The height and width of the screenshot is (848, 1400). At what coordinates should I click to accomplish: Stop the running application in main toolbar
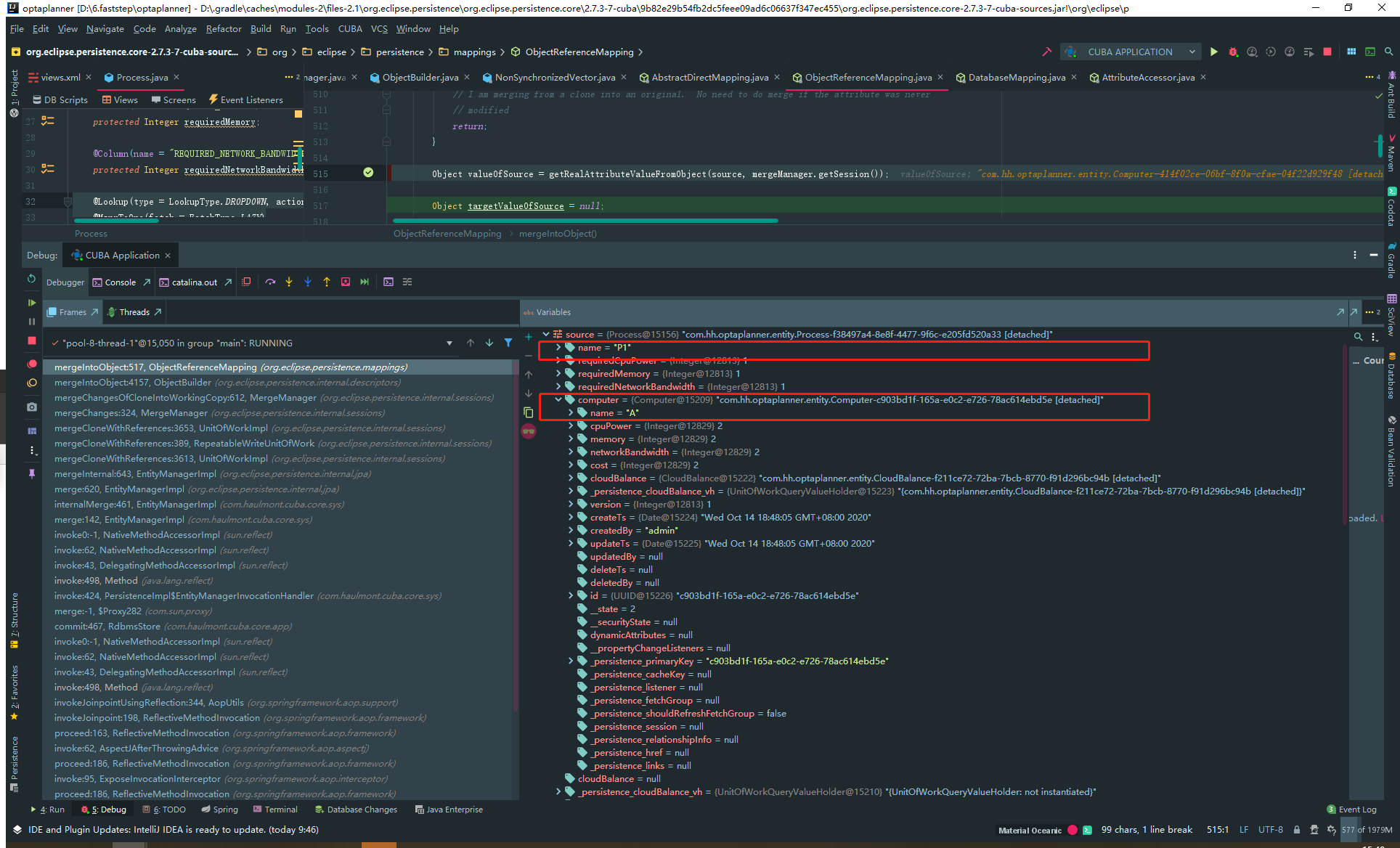1327,52
